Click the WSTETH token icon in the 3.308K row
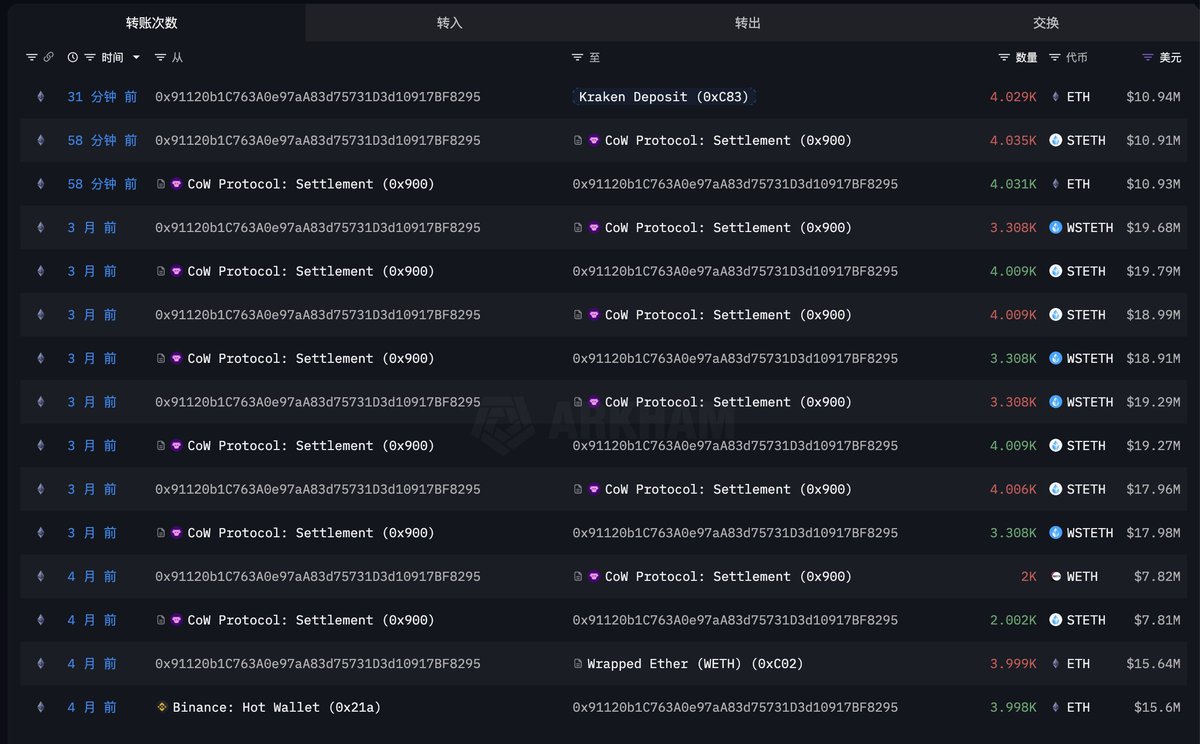Screen dimensions: 1200x744 (x=1055, y=227)
